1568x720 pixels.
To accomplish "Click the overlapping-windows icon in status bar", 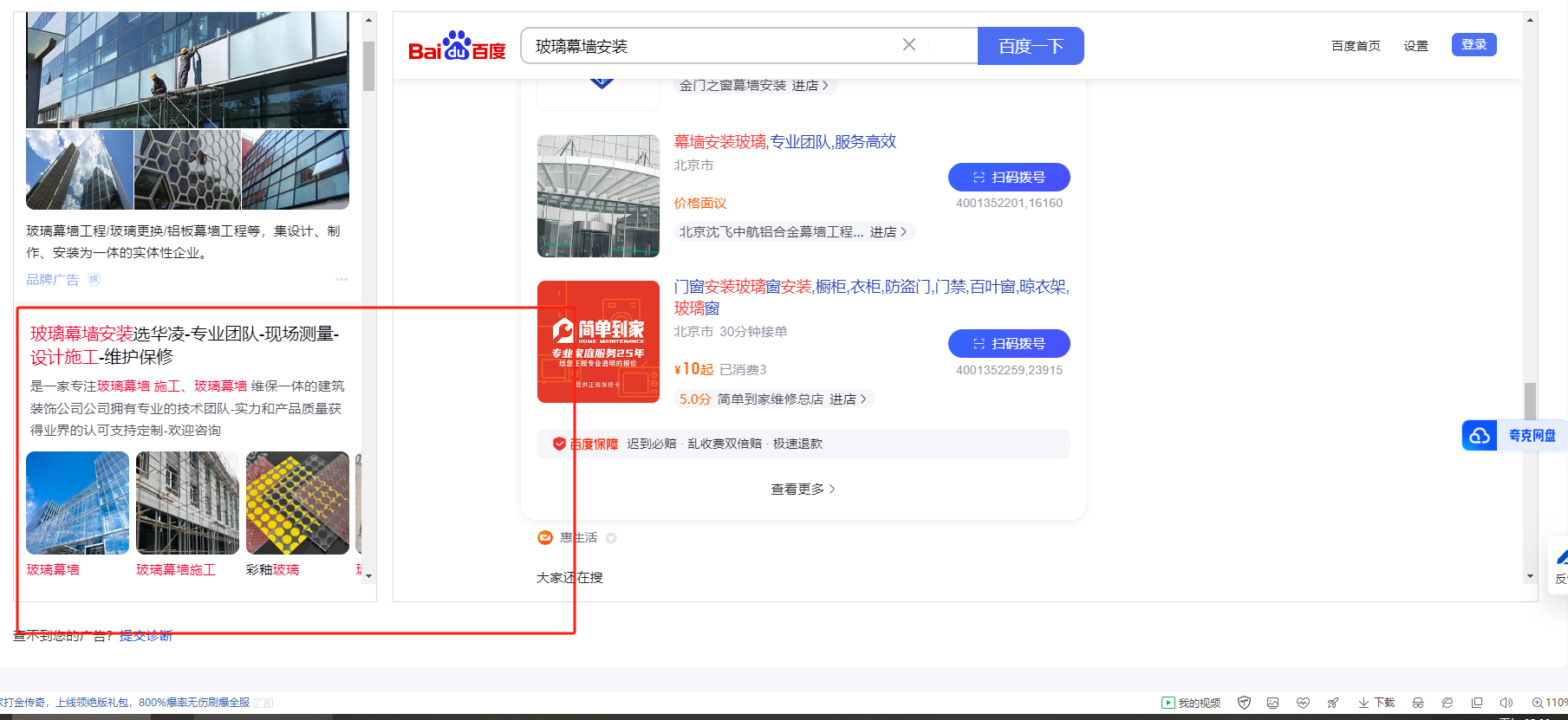I will coord(1477,703).
